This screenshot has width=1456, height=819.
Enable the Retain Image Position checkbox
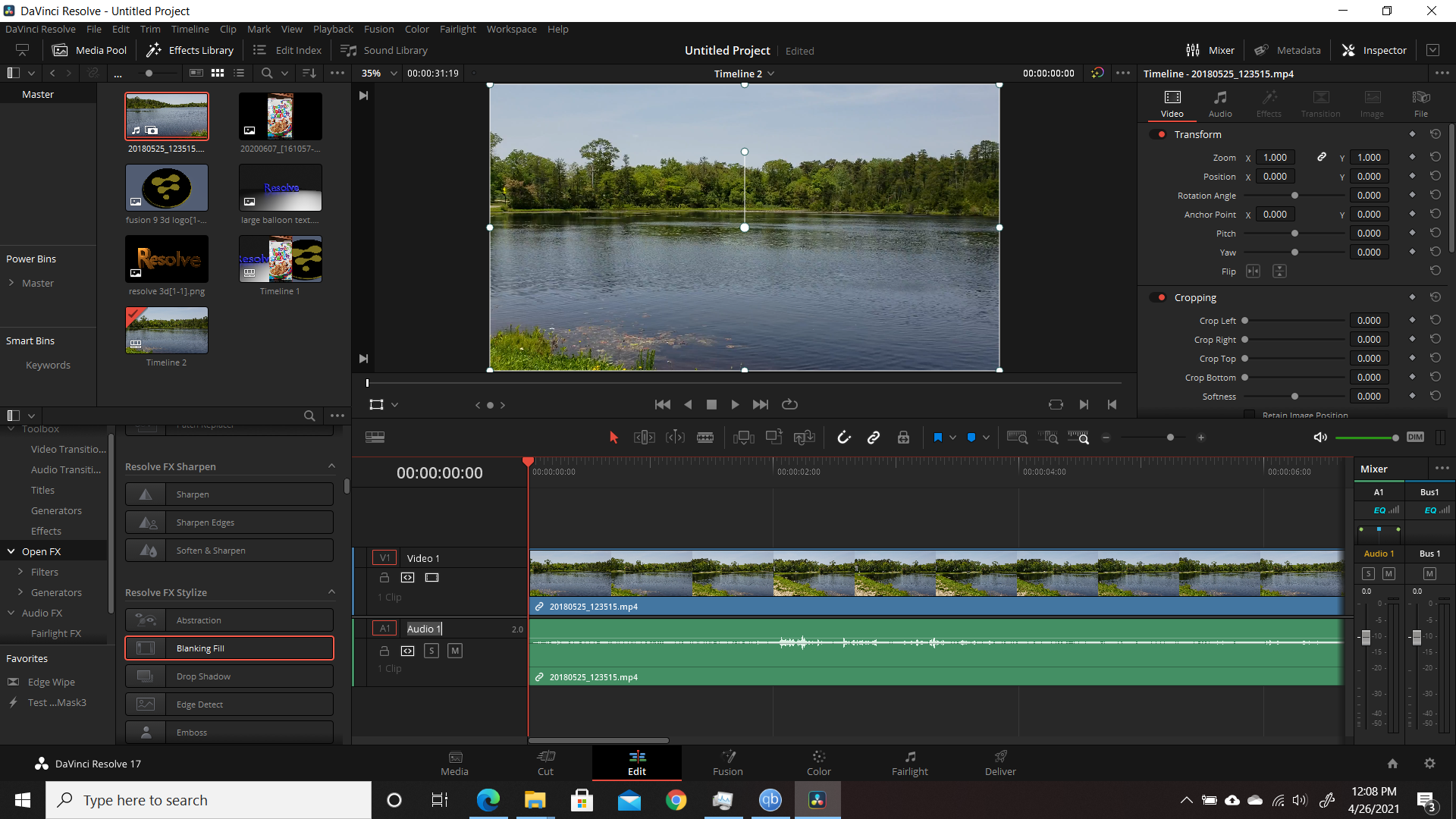[x=1249, y=415]
